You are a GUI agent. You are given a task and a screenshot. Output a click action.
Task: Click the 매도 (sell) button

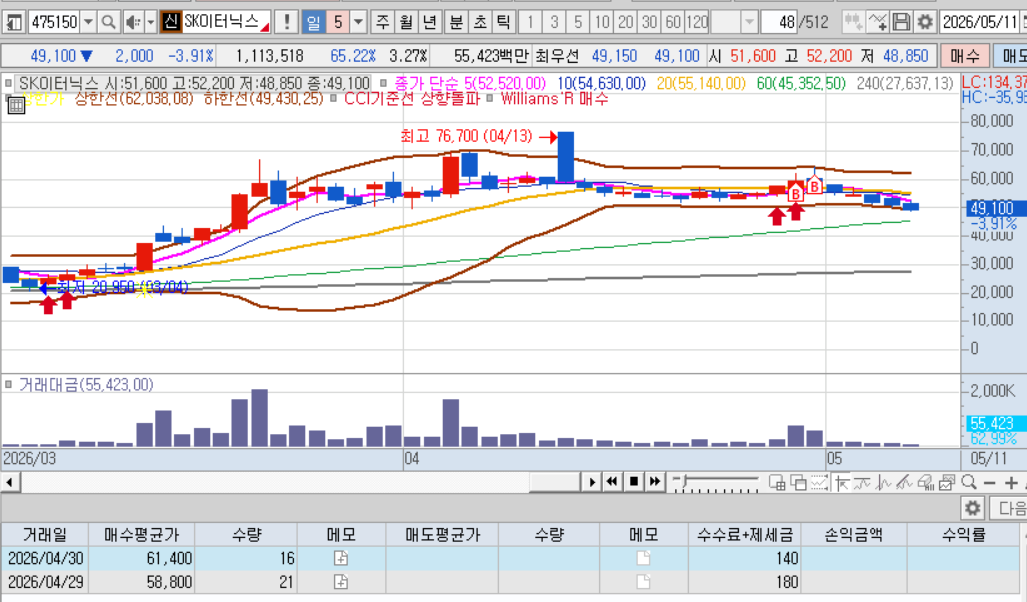click(1011, 56)
